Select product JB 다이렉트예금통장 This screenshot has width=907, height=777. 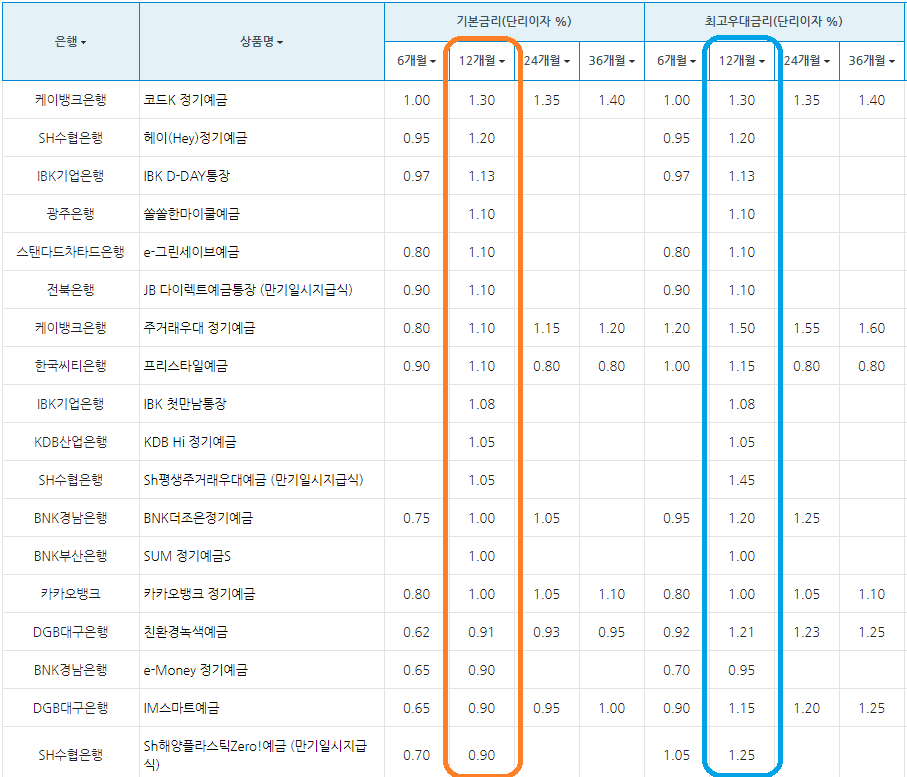[199, 290]
